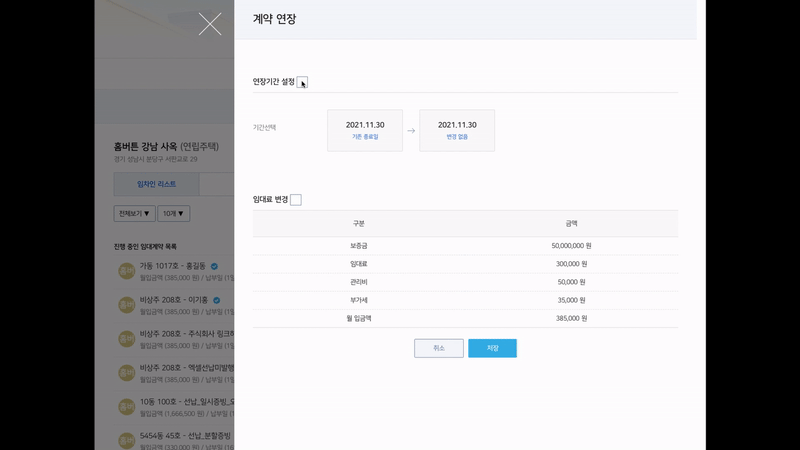Click the 홈버 avatar icon for 홍길동
The width and height of the screenshot is (800, 450).
pyautogui.click(x=127, y=271)
